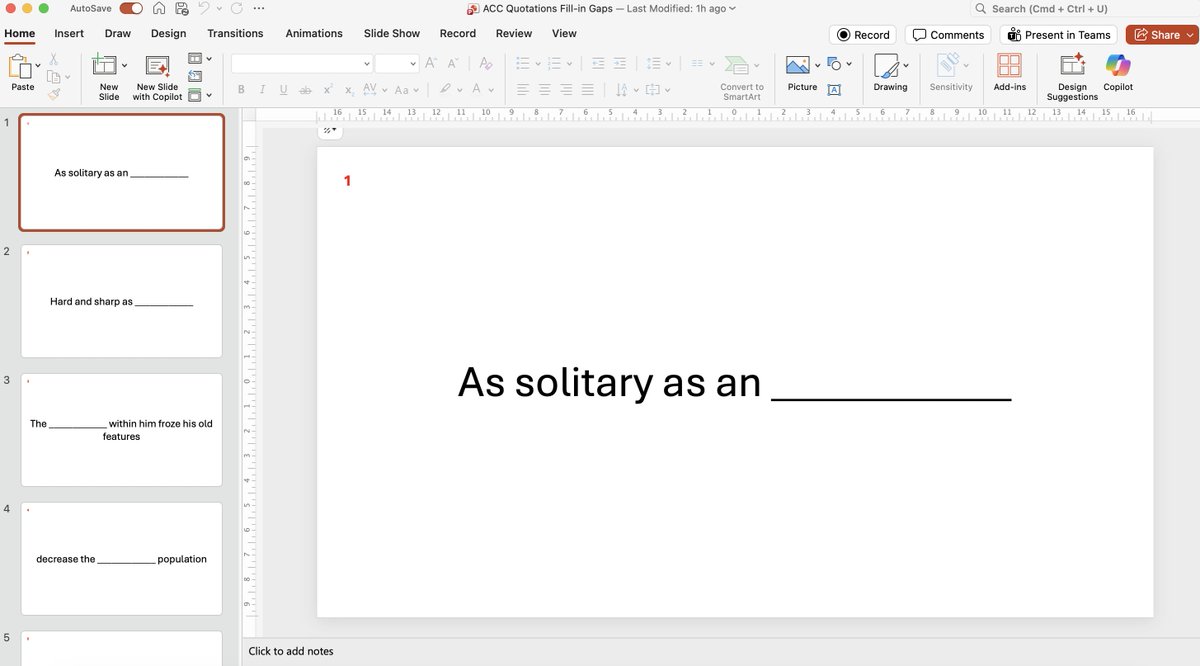Click the Paste clipboard icon

click(19, 67)
